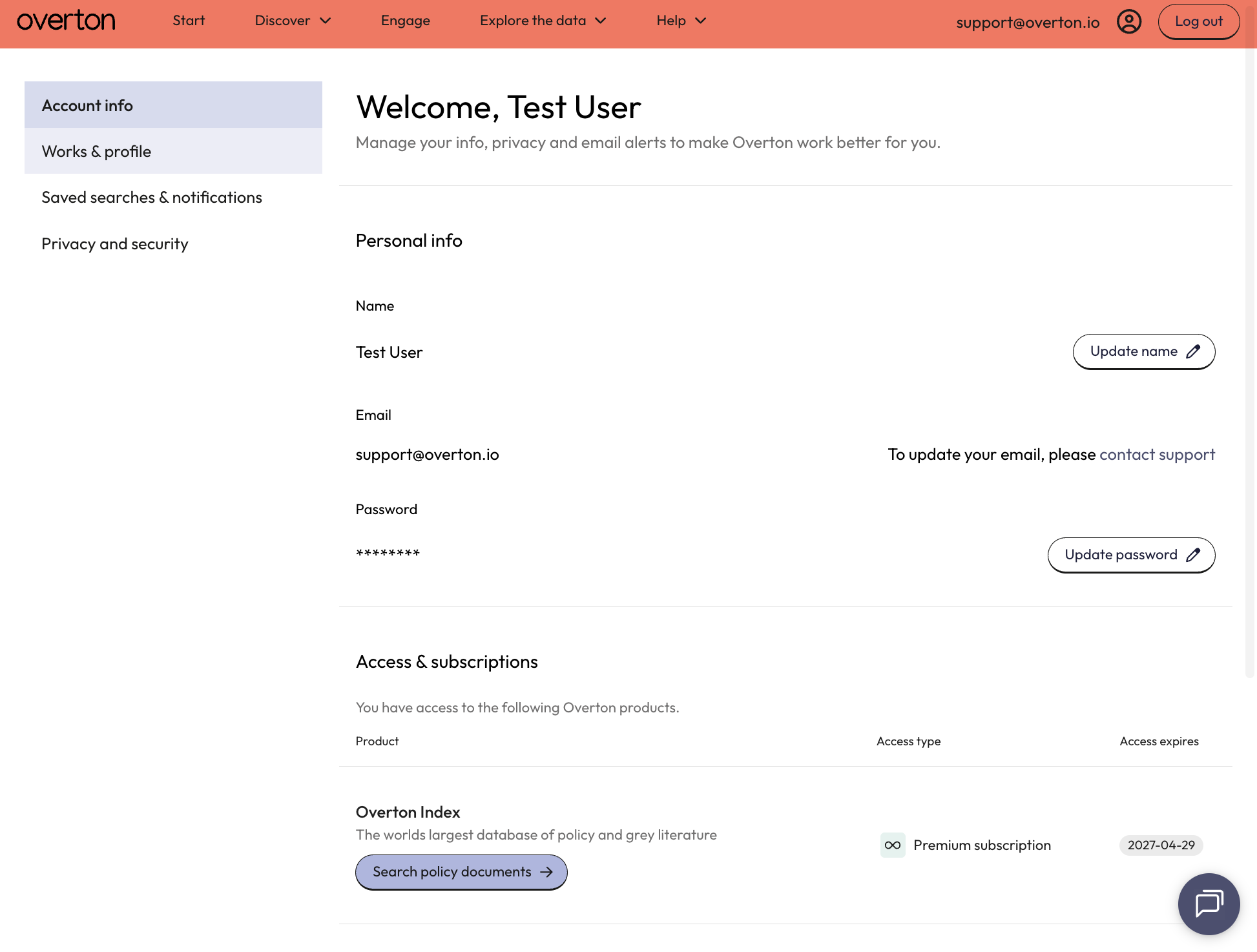The image size is (1257, 952).
Task: Click the Personal info heading
Action: [x=409, y=241]
